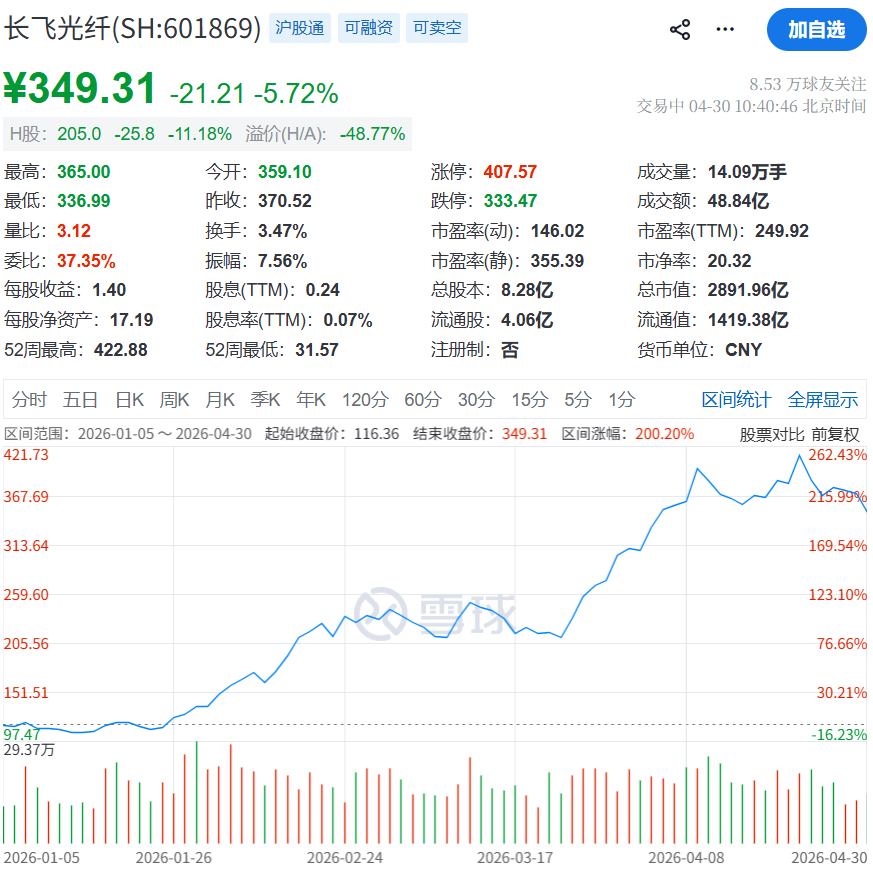Click the 成交量 value 14.09万手

[747, 171]
